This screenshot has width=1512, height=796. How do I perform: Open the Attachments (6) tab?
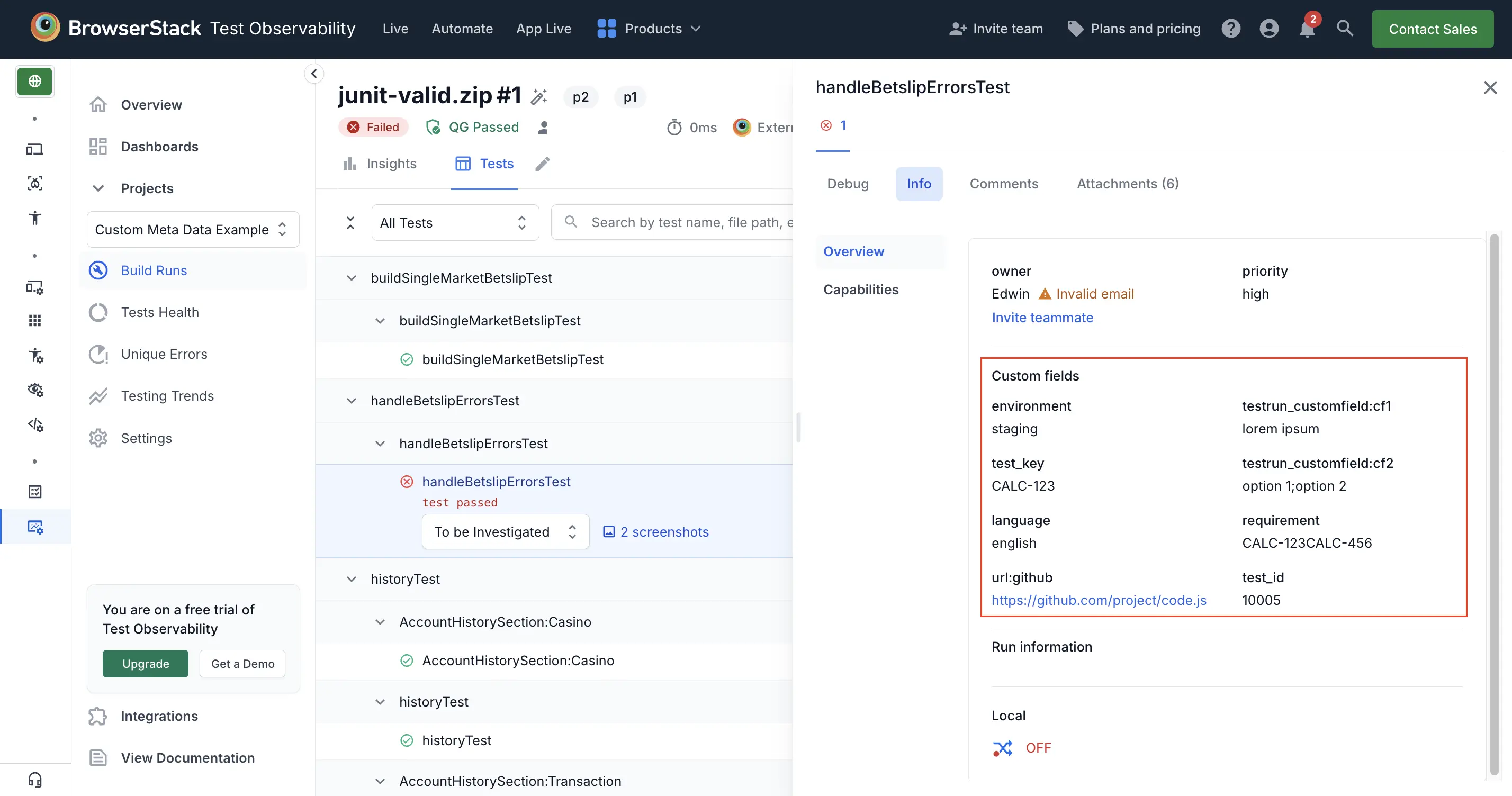[x=1128, y=184]
